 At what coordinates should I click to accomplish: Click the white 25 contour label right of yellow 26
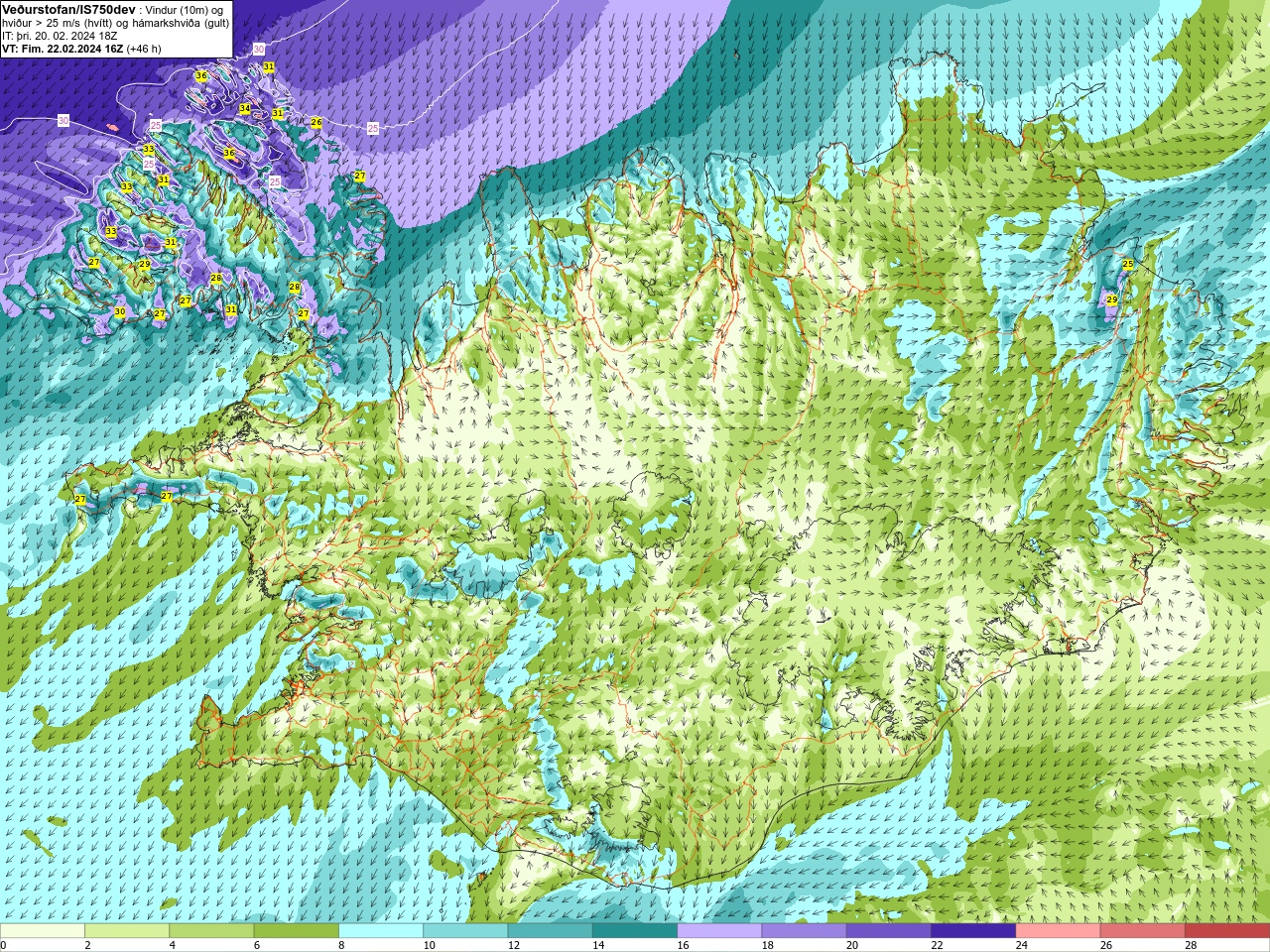click(373, 129)
